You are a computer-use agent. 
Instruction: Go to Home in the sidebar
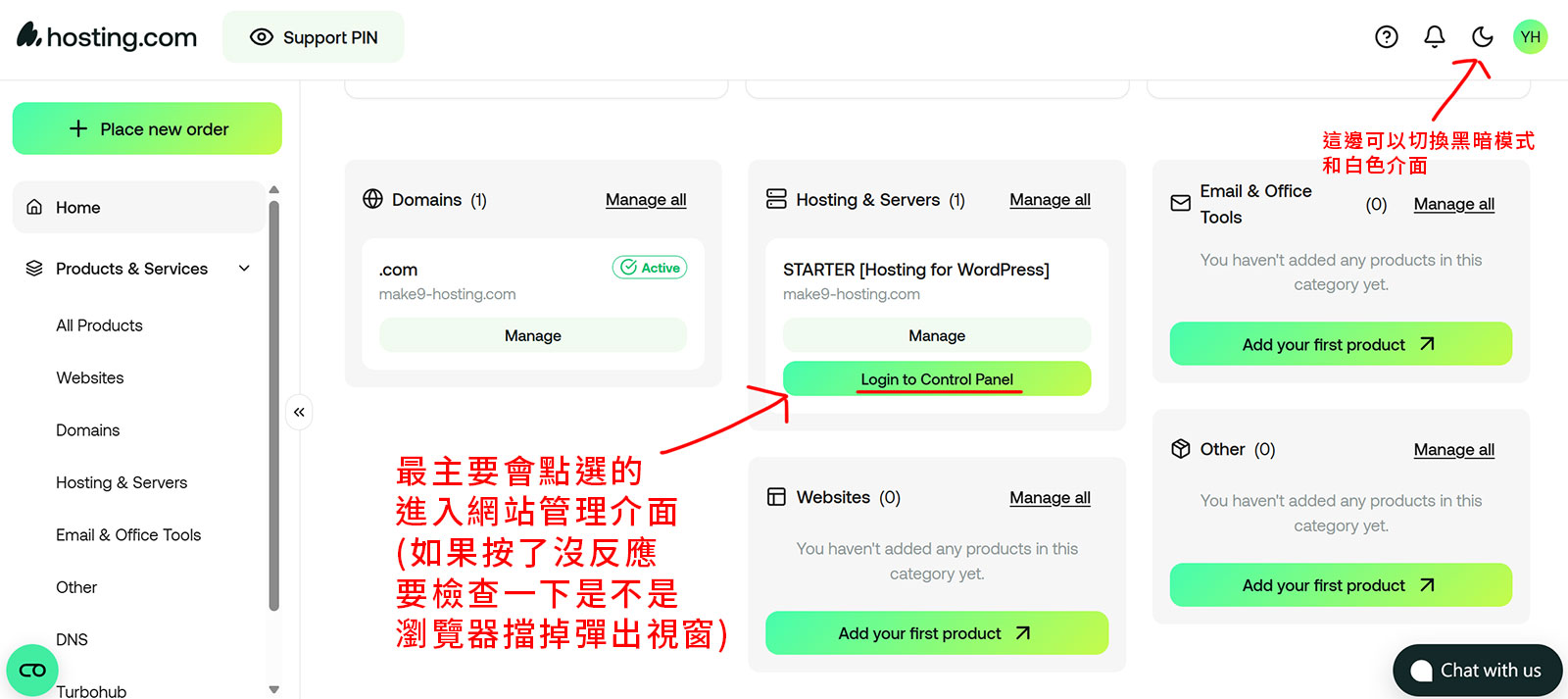138,207
